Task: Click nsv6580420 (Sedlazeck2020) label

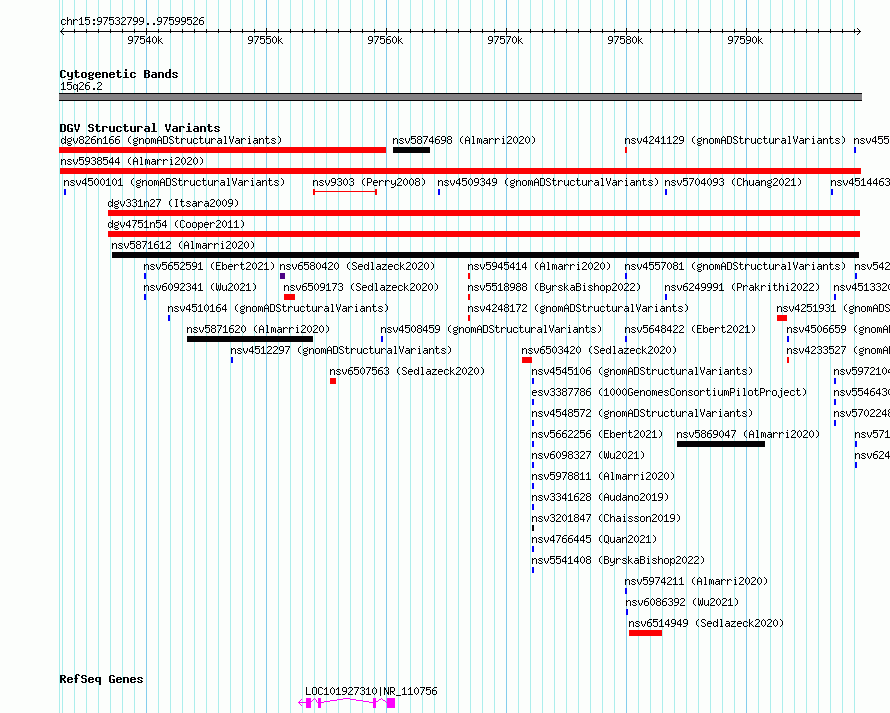Action: 357,266
